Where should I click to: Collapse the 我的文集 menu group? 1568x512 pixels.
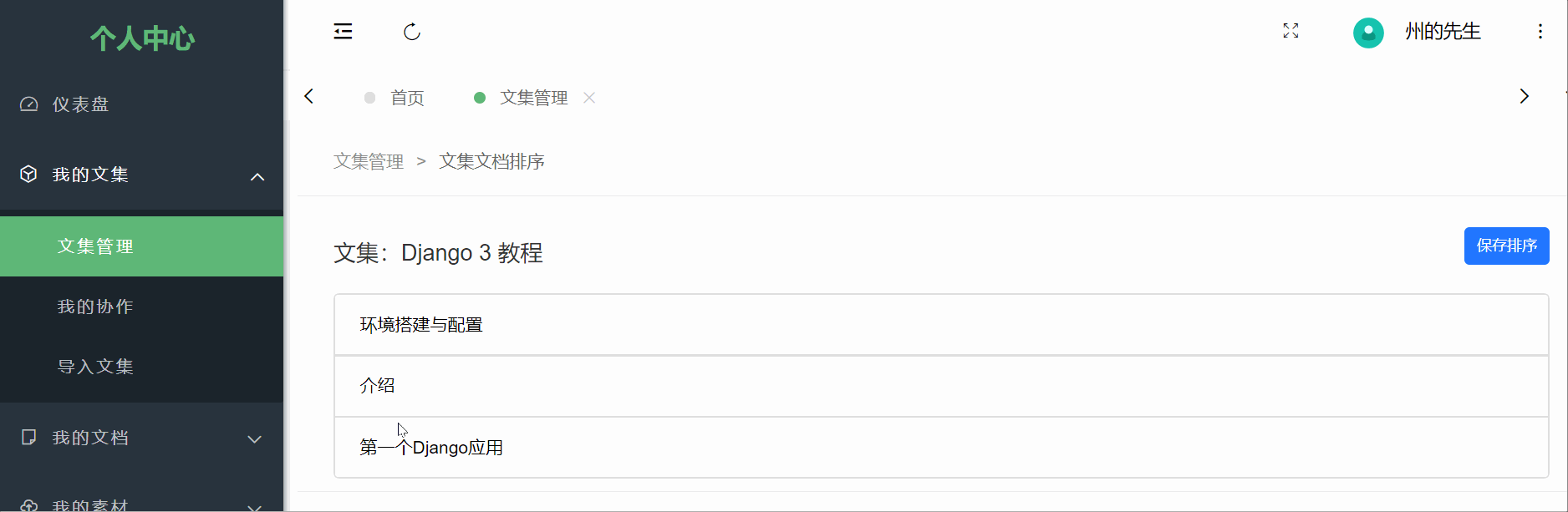257,176
